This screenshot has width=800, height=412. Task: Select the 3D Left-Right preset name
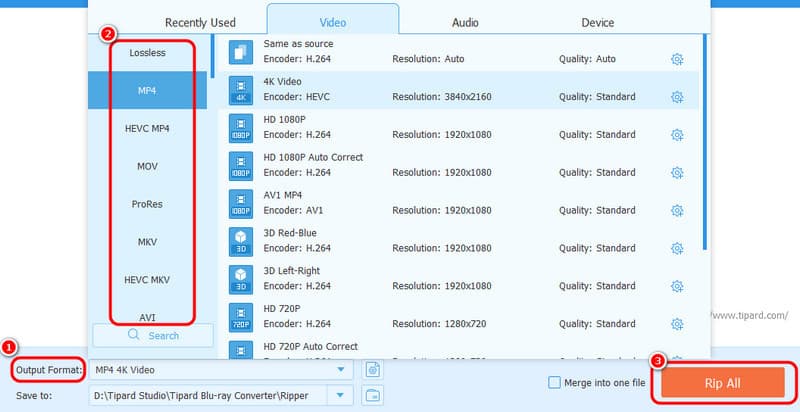pos(292,271)
